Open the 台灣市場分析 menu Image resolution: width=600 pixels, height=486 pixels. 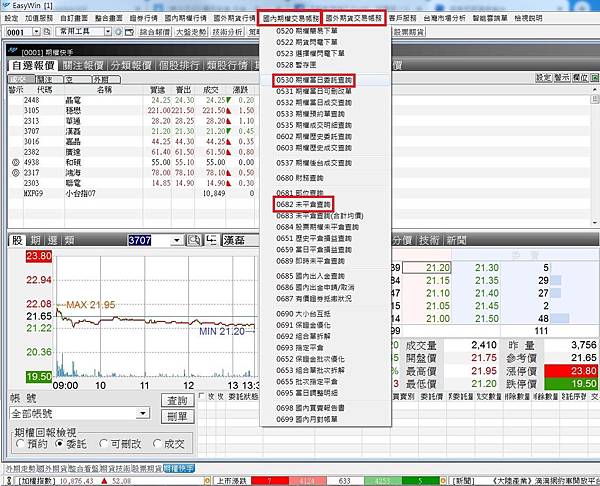point(445,18)
